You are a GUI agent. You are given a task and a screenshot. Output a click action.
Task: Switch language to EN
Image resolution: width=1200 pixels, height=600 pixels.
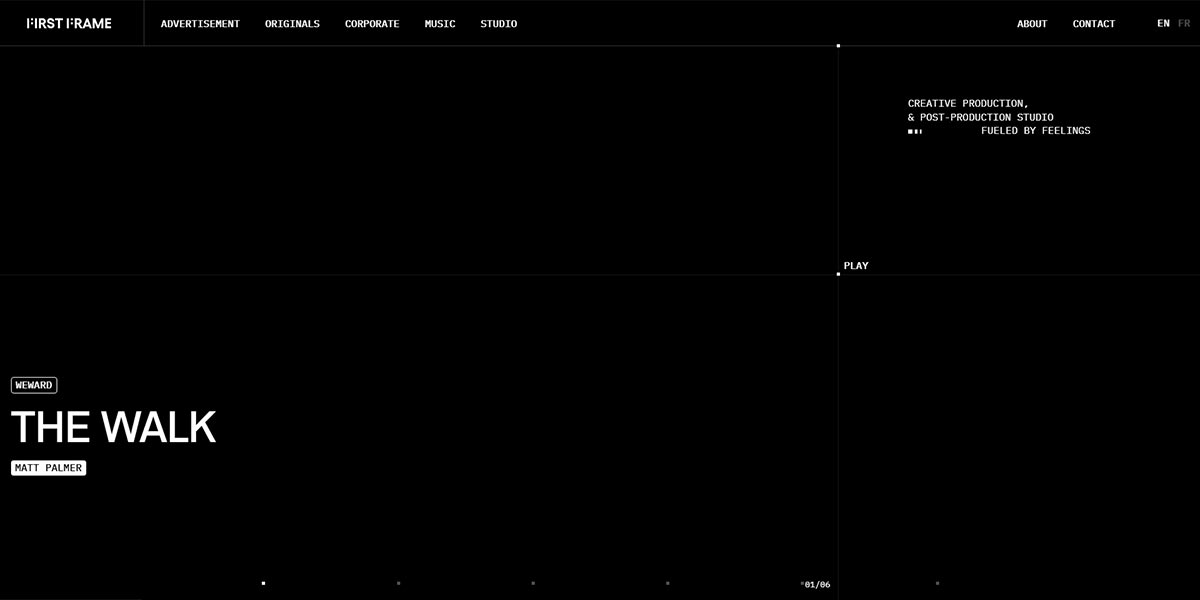1163,23
